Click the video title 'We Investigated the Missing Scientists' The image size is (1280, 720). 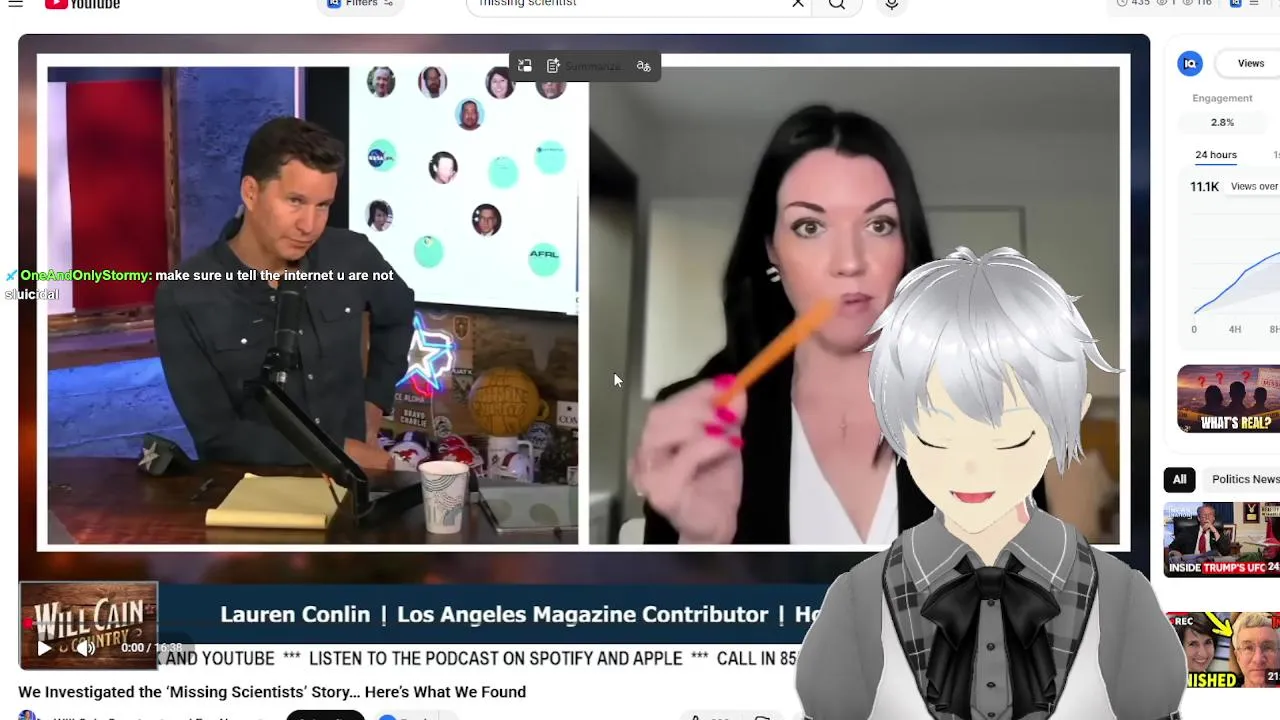tap(272, 692)
